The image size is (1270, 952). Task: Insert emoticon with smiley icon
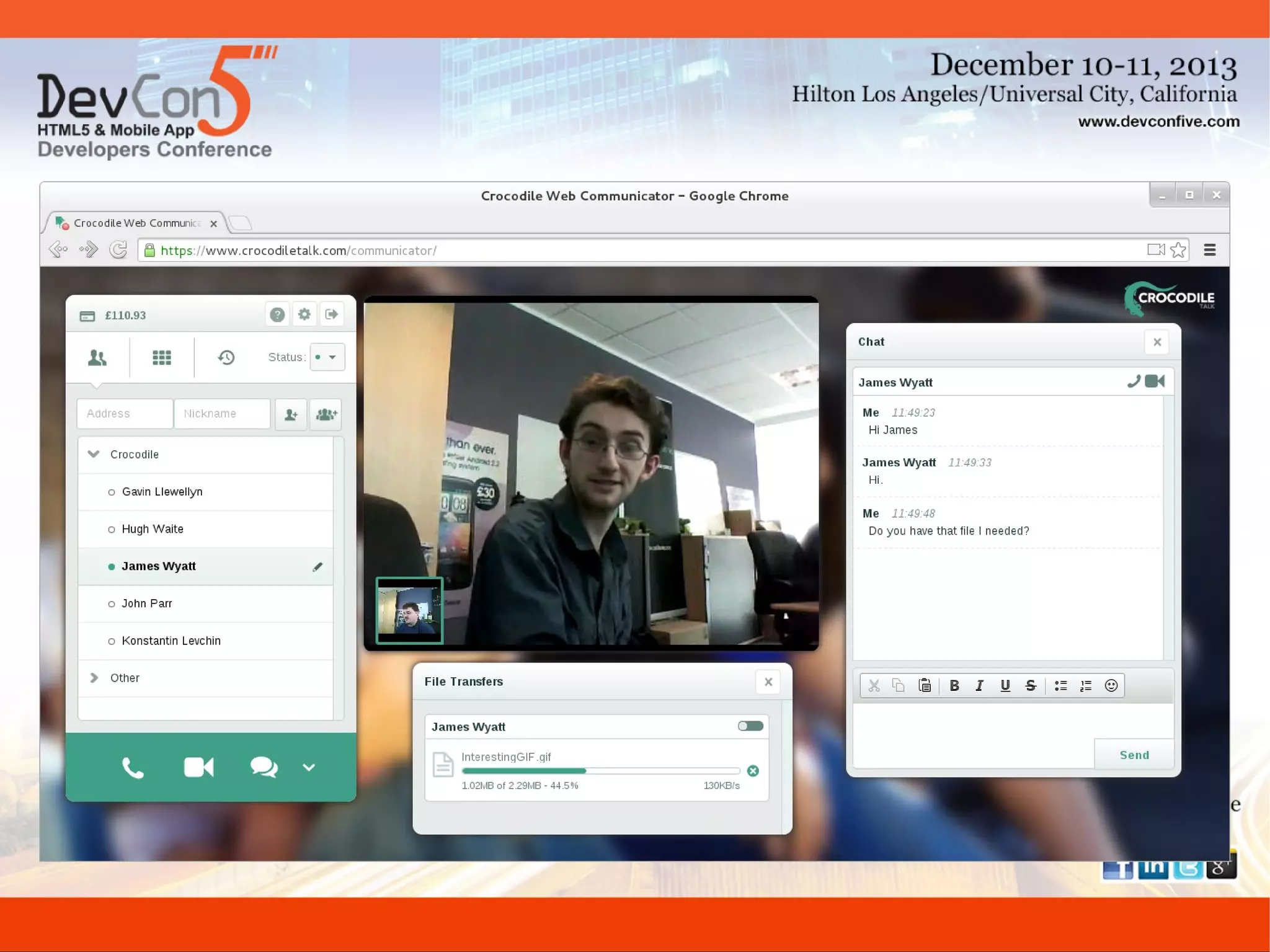pyautogui.click(x=1111, y=685)
